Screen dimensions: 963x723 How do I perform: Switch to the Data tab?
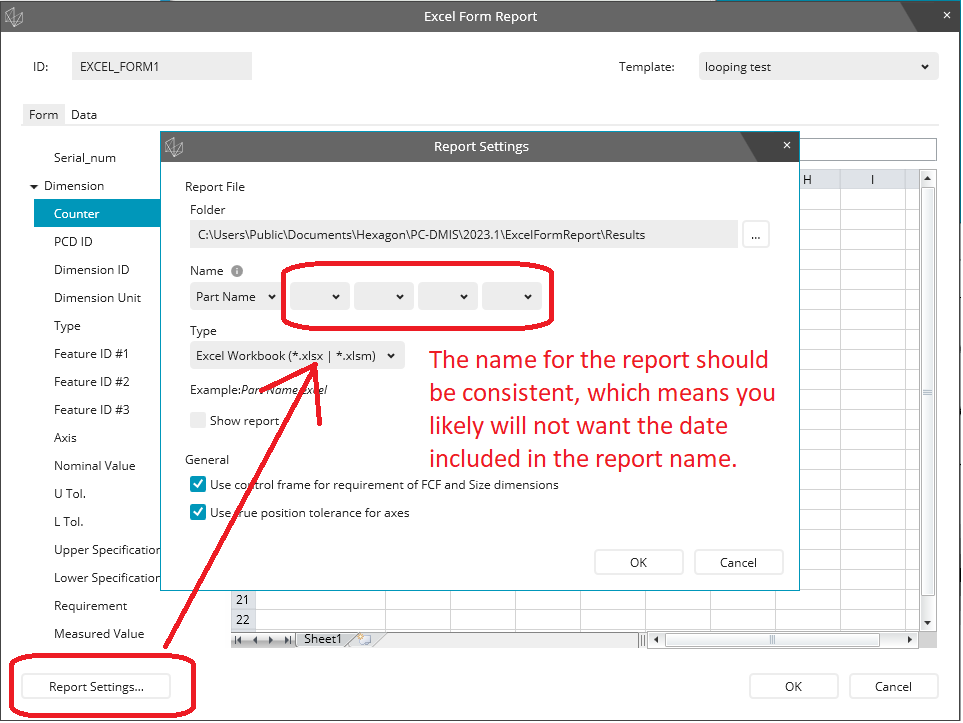click(x=83, y=114)
